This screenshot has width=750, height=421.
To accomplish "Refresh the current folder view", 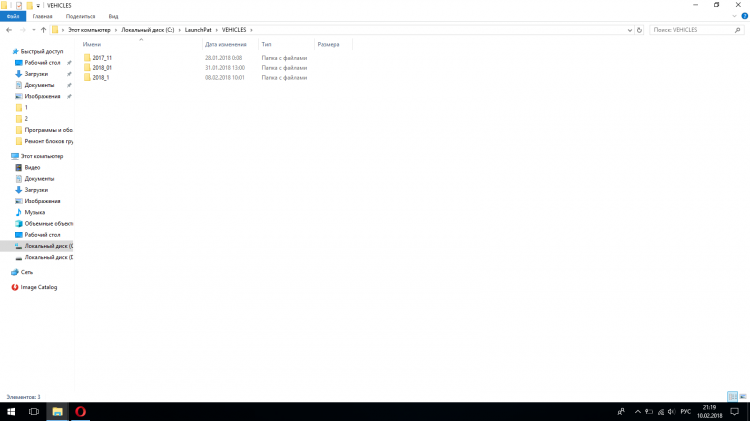I will pos(641,30).
